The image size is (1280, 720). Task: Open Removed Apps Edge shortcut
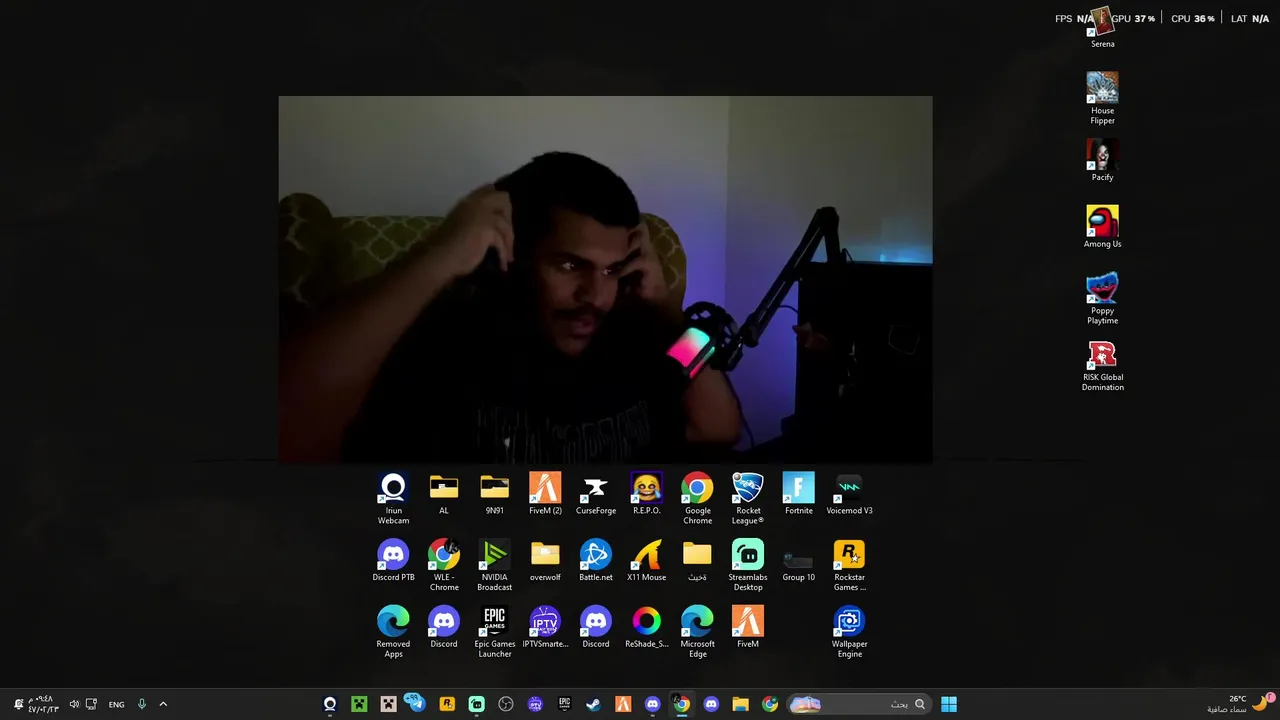(393, 632)
